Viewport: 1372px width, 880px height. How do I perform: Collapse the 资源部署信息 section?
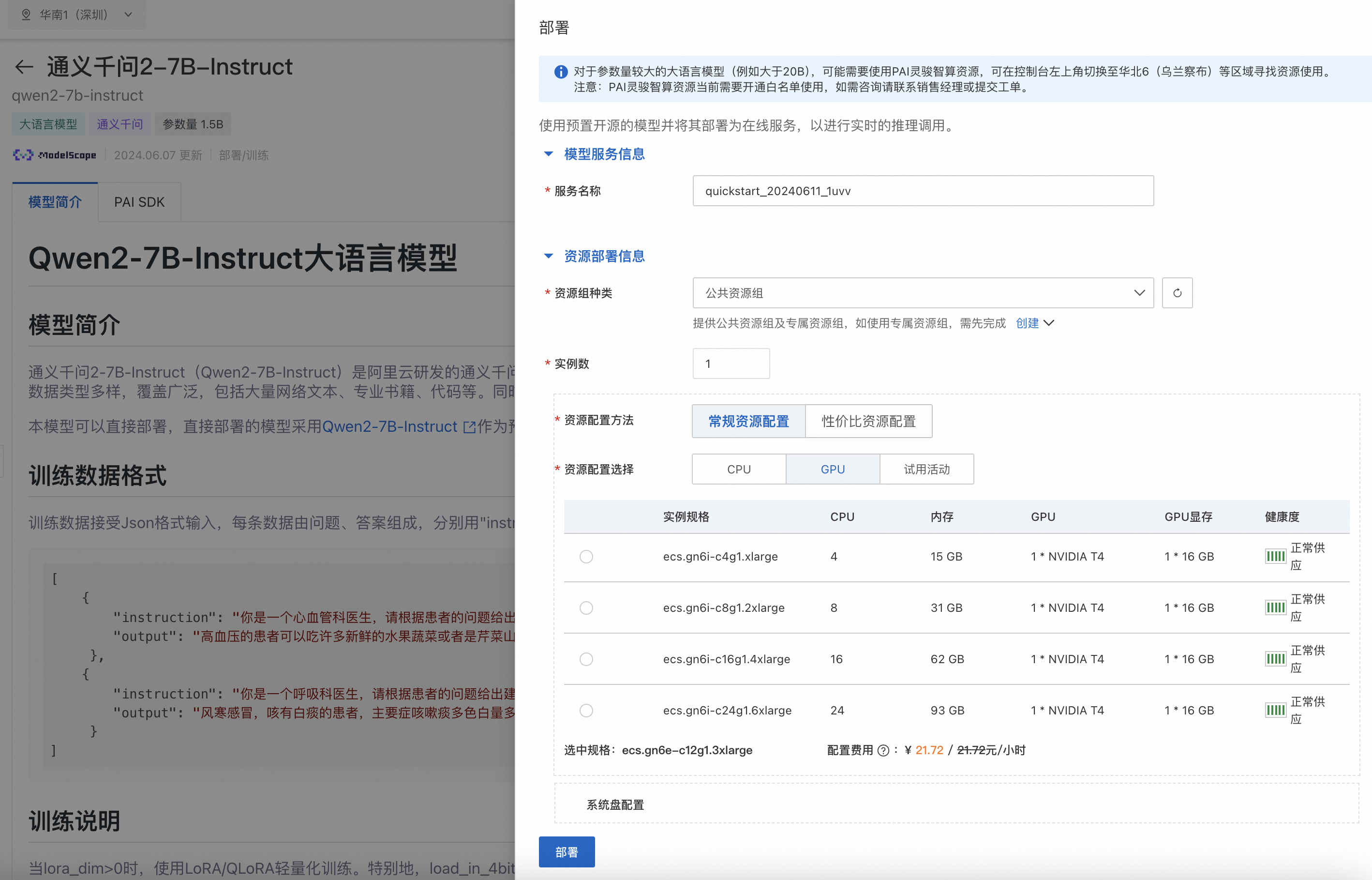click(x=549, y=256)
